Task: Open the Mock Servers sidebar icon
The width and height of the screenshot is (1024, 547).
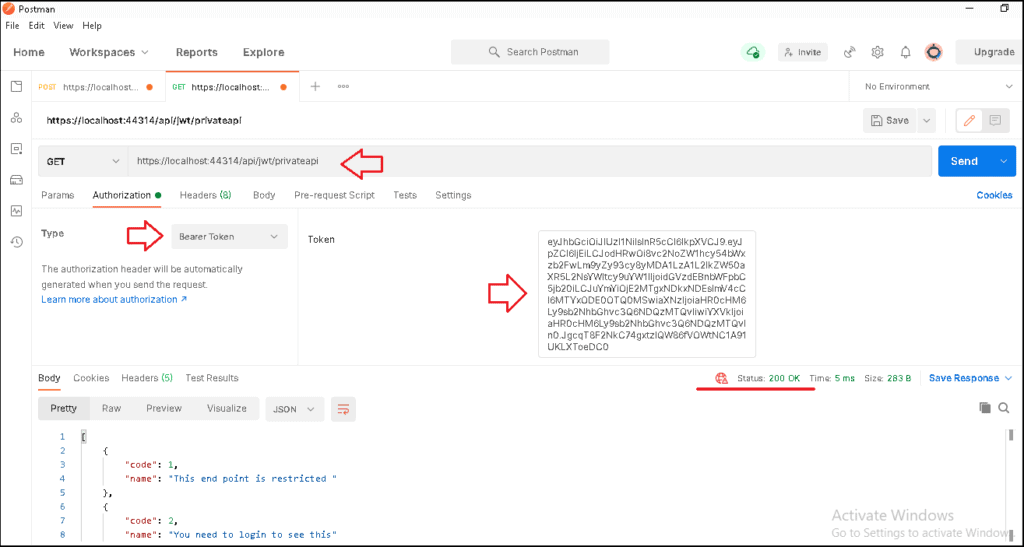Action: pyautogui.click(x=16, y=180)
